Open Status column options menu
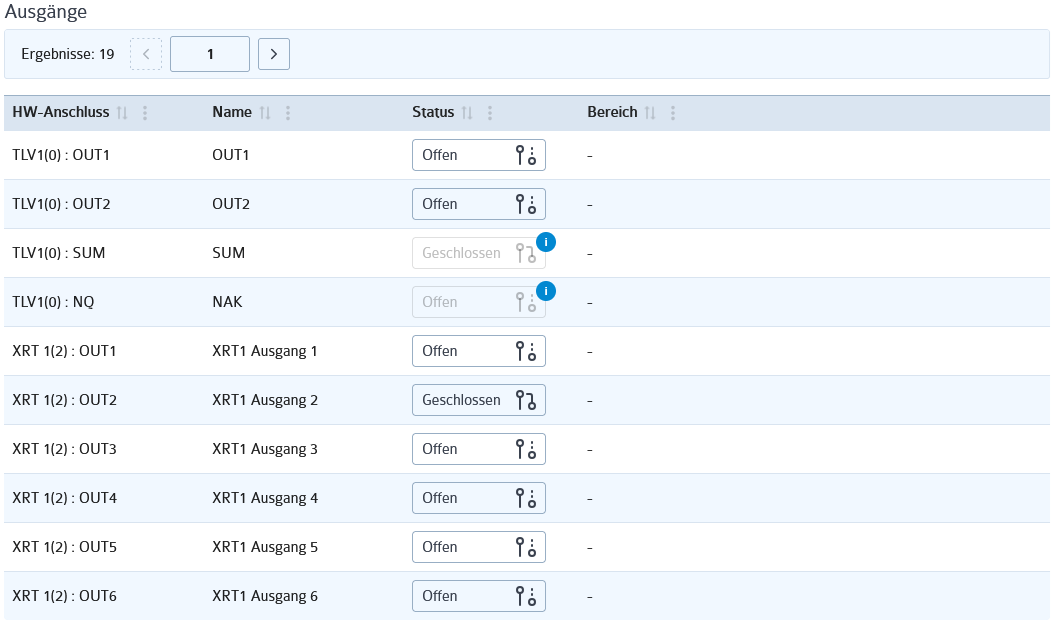The image size is (1053, 623). pyautogui.click(x=490, y=113)
